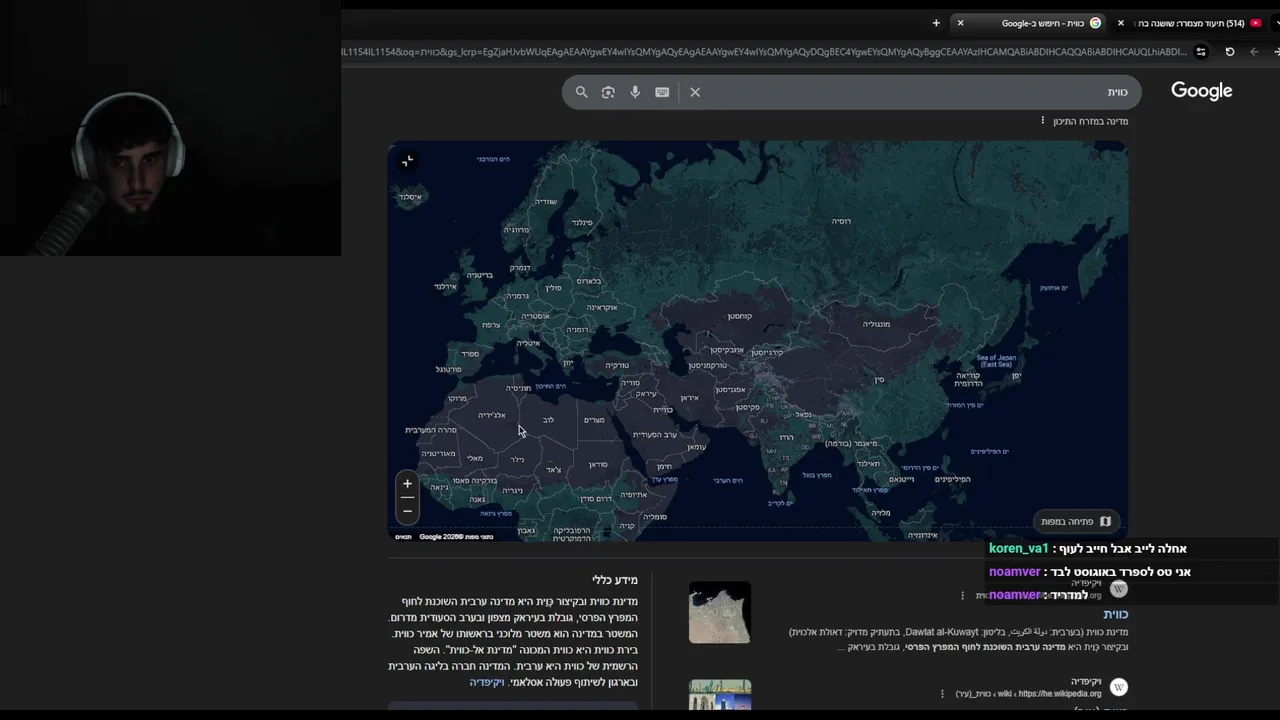Click מצרים label on the map
This screenshot has width=1280, height=720.
(594, 420)
